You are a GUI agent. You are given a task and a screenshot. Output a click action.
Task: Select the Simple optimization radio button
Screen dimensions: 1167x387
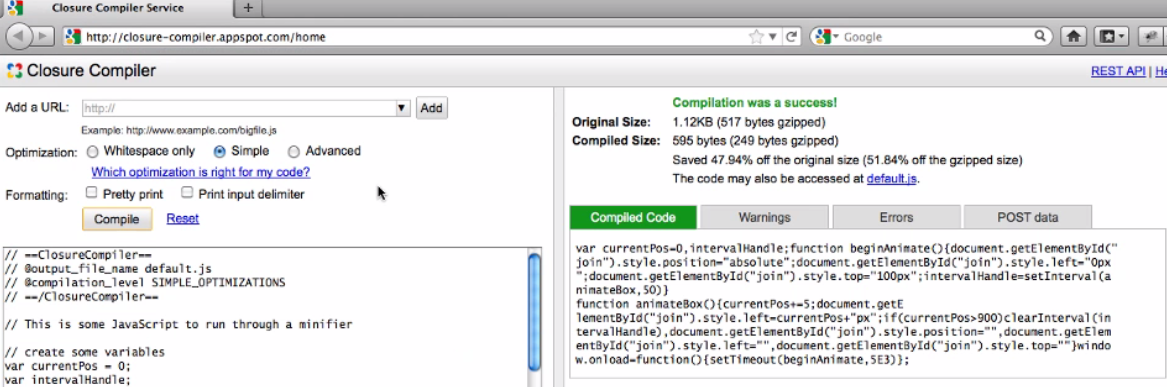pos(220,152)
